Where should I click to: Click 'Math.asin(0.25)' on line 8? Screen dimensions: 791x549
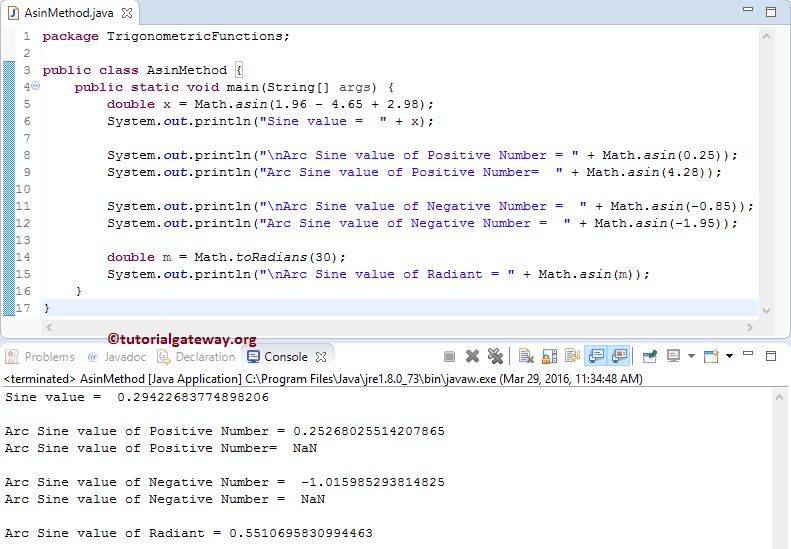(x=664, y=155)
